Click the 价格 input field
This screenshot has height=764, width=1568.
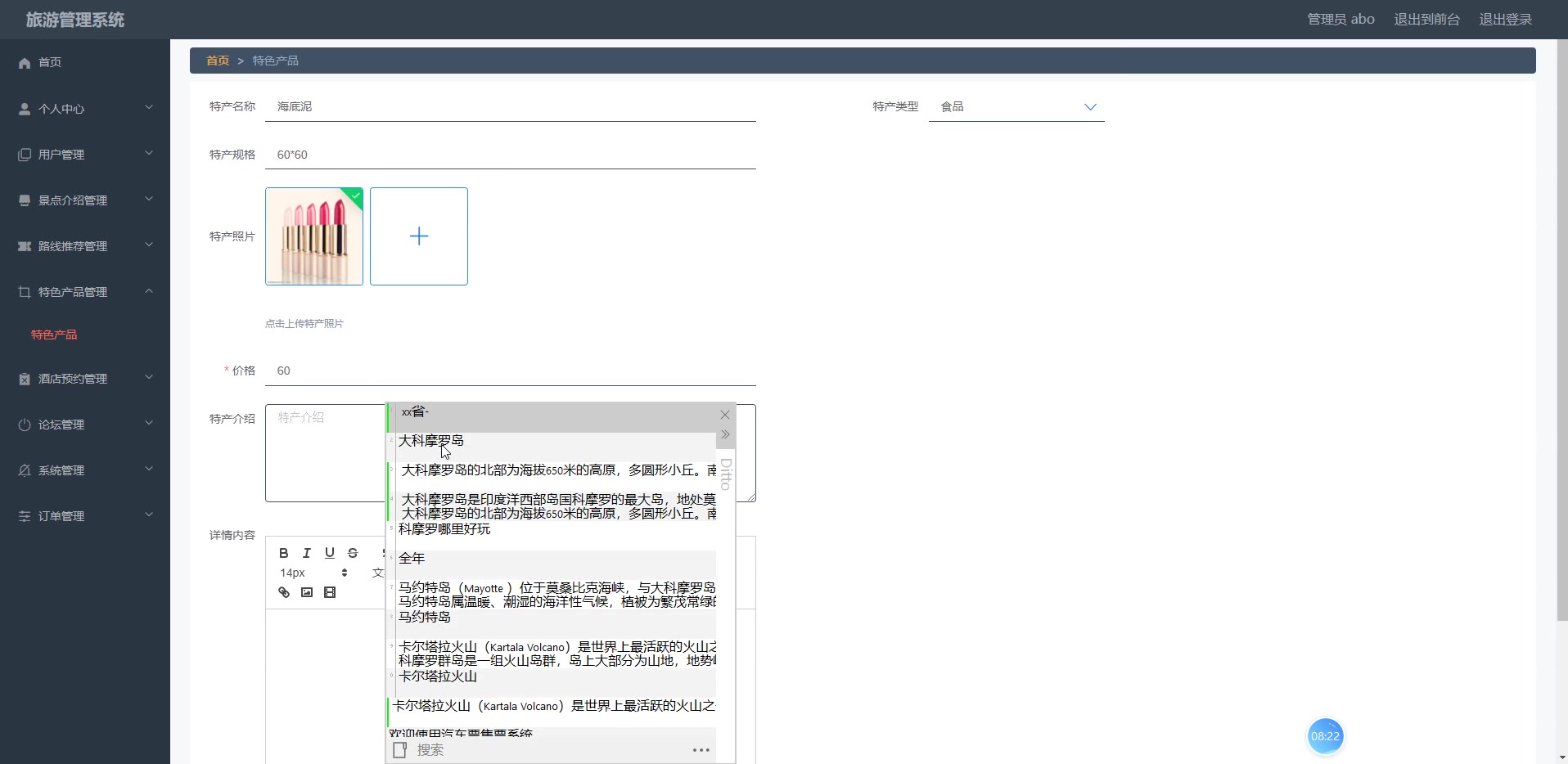(x=511, y=371)
